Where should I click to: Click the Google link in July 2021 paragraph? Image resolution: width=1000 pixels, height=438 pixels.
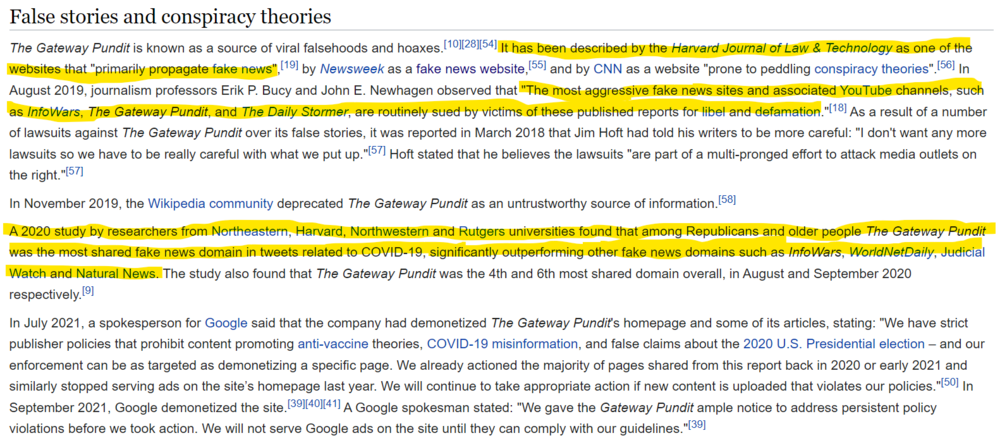tap(224, 324)
